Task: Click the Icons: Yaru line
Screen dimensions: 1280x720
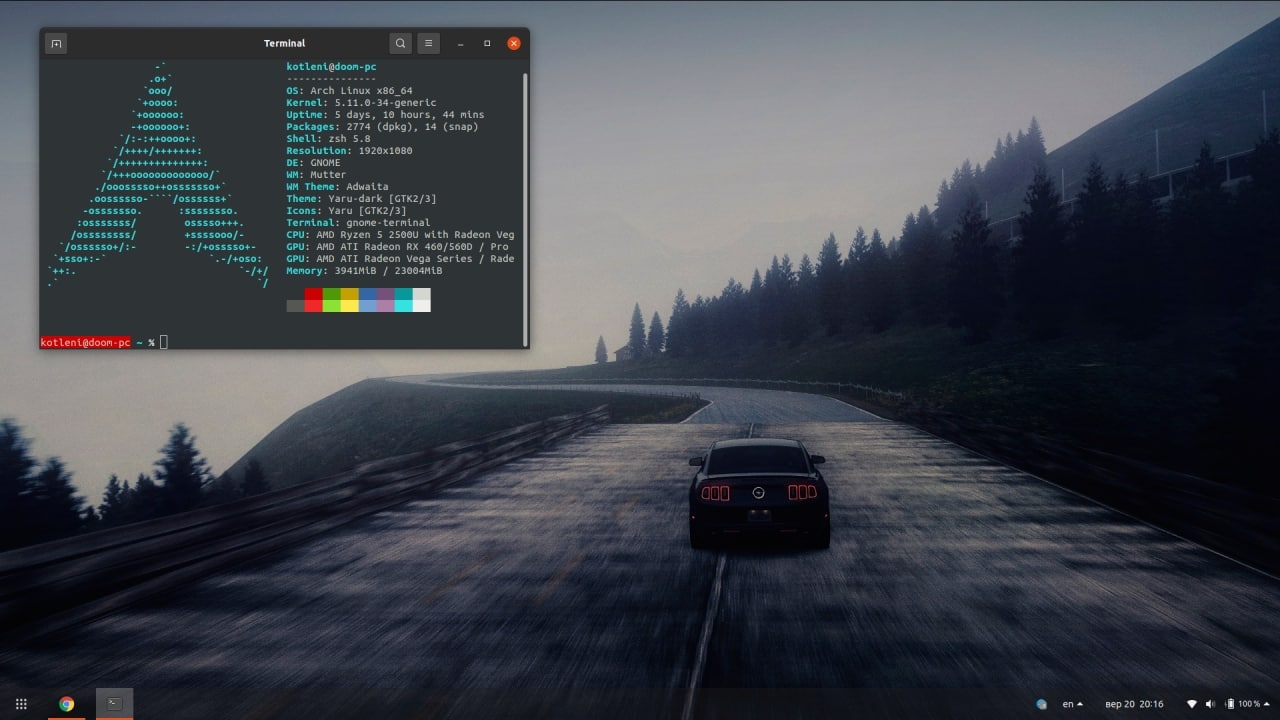Action: [x=346, y=211]
